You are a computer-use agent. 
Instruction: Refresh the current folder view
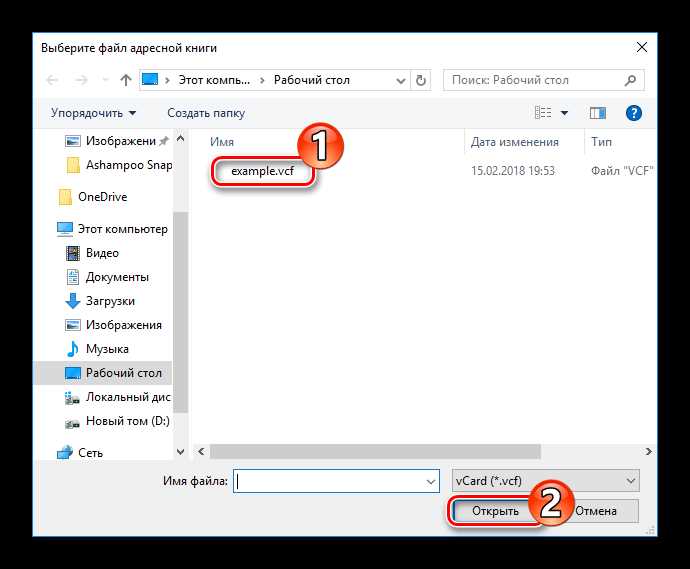[421, 81]
